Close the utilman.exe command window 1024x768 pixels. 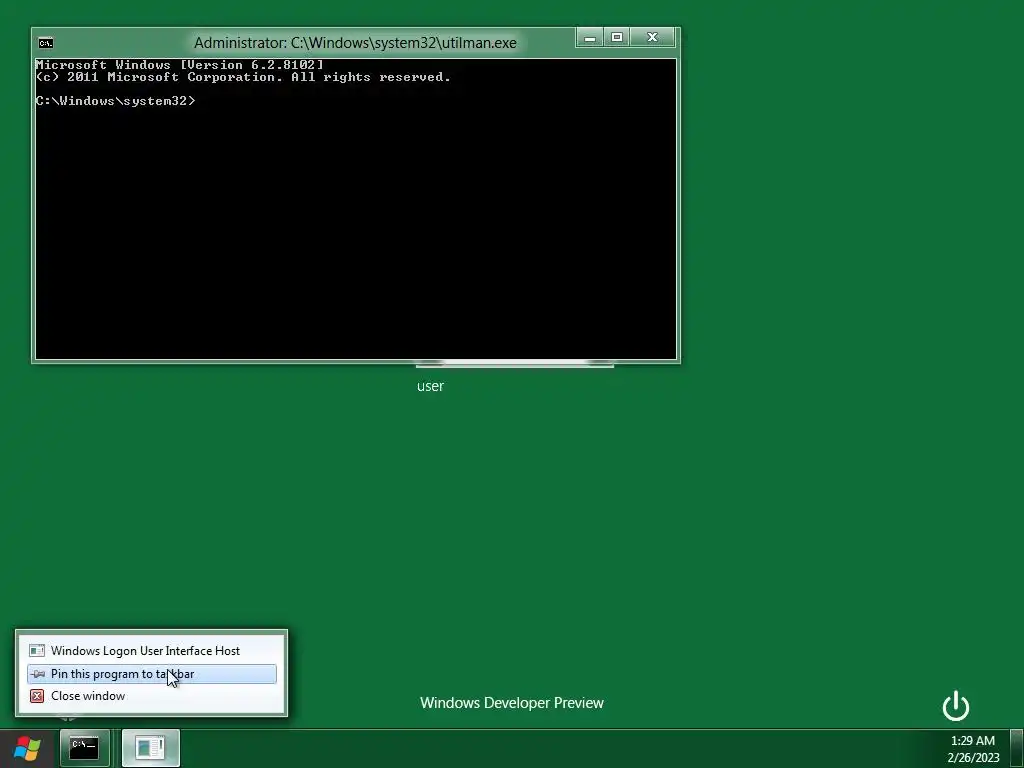652,37
